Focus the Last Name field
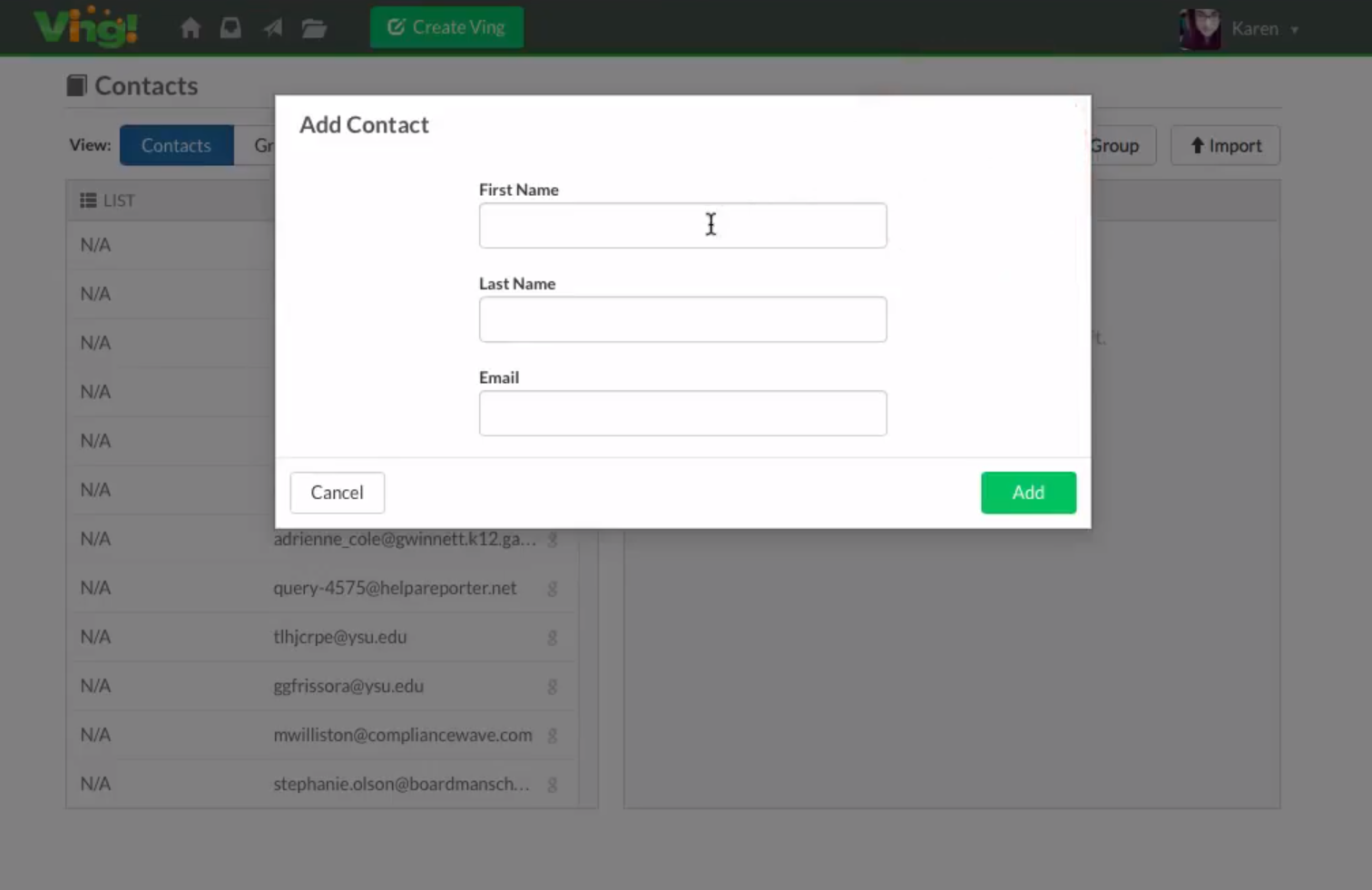Image resolution: width=1372 pixels, height=890 pixels. coord(682,319)
